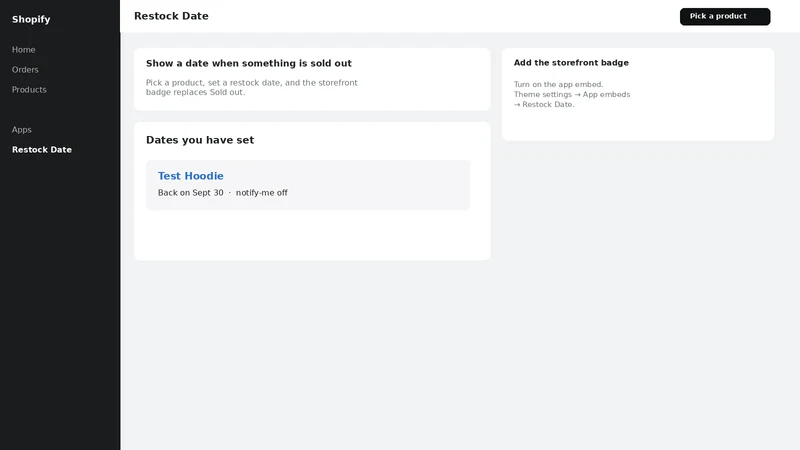Click the 'Dates you have set' heading
Screen dimensions: 800x450
point(200,140)
